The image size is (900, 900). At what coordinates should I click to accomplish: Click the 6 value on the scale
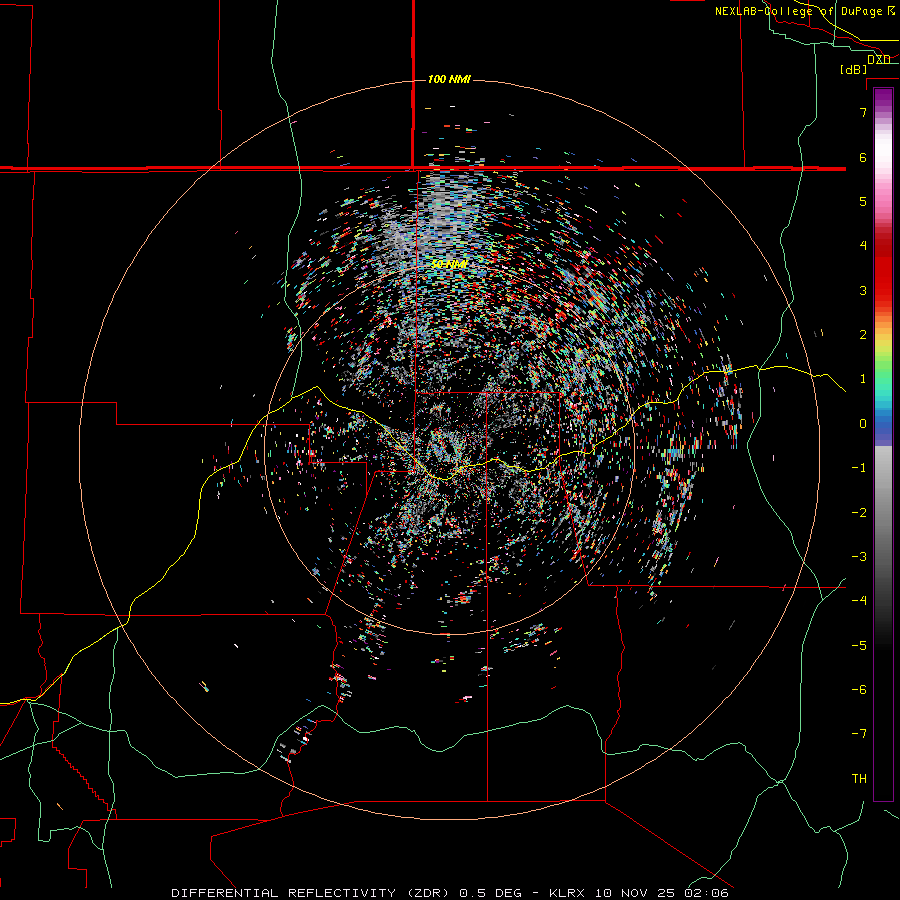point(863,157)
